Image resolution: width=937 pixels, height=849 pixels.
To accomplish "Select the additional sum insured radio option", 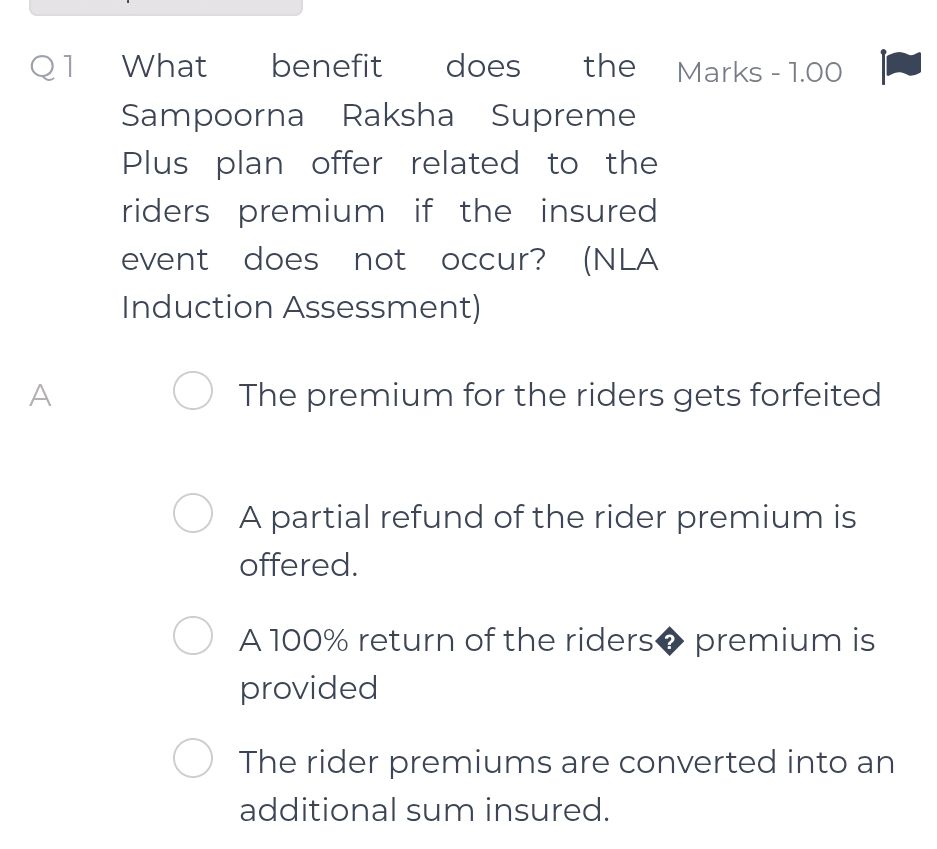I will click(x=192, y=758).
